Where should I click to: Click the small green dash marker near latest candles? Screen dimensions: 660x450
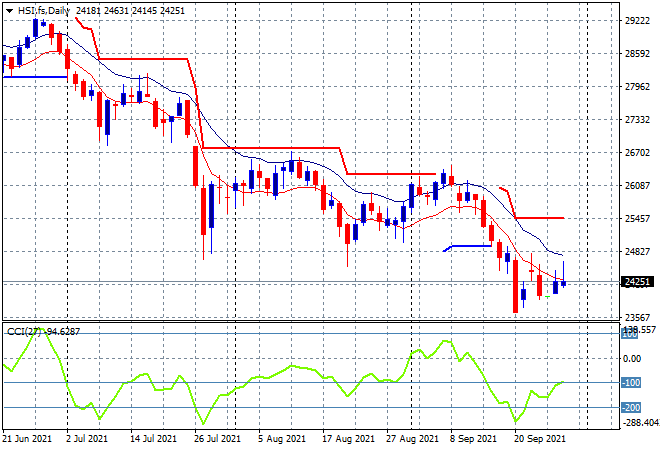pyautogui.click(x=548, y=297)
